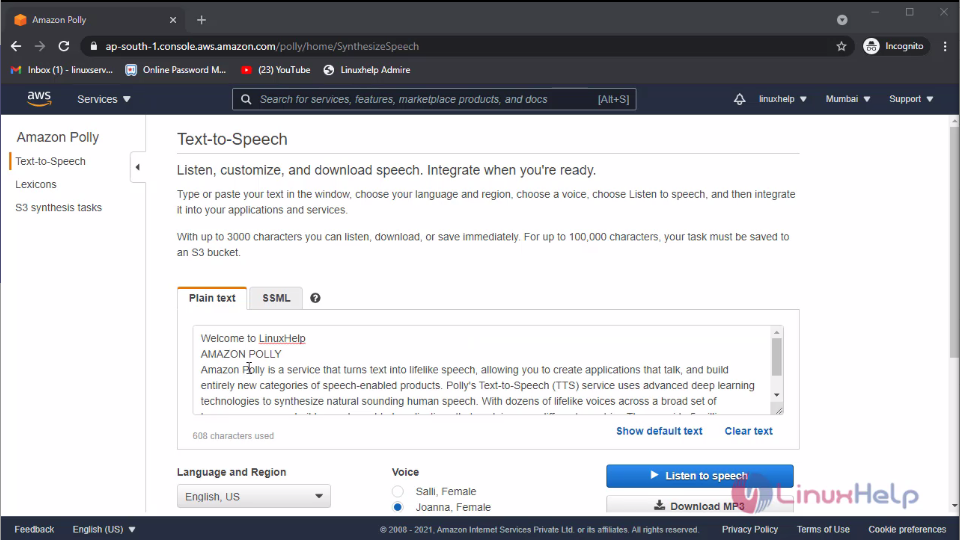Click text area scroll down arrow

tap(776, 395)
